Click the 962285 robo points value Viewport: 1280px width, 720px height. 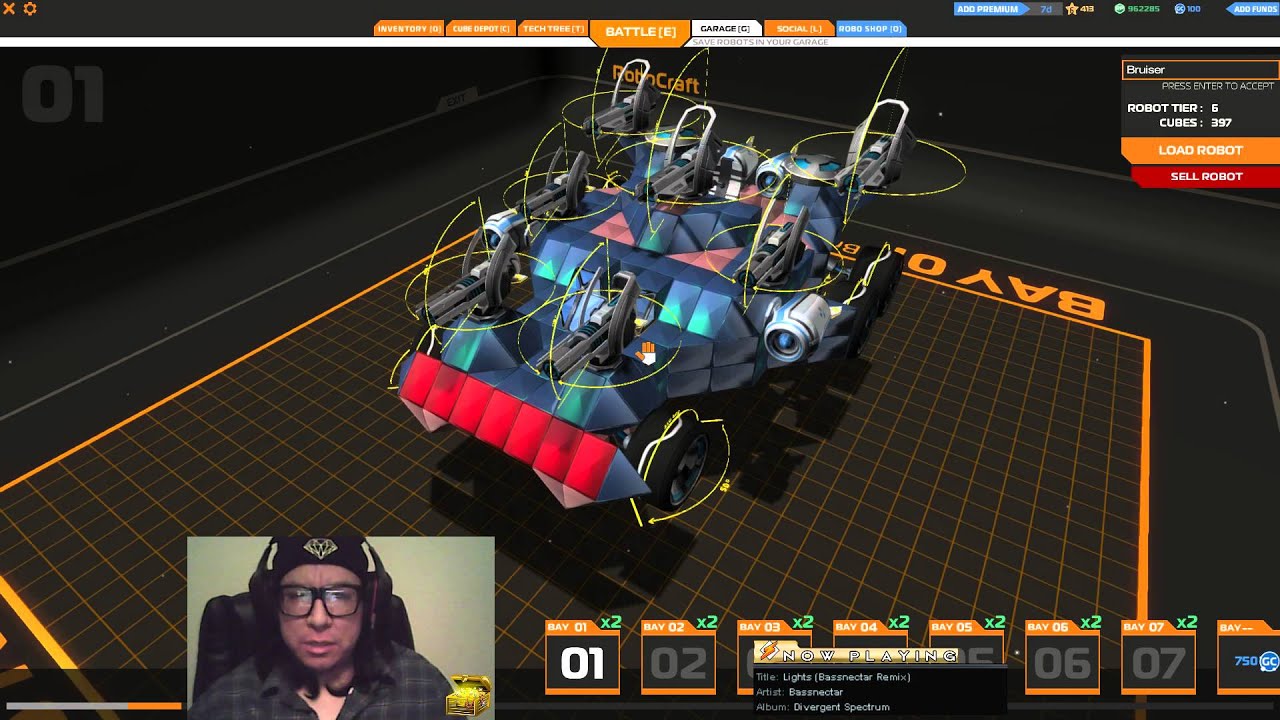1143,9
